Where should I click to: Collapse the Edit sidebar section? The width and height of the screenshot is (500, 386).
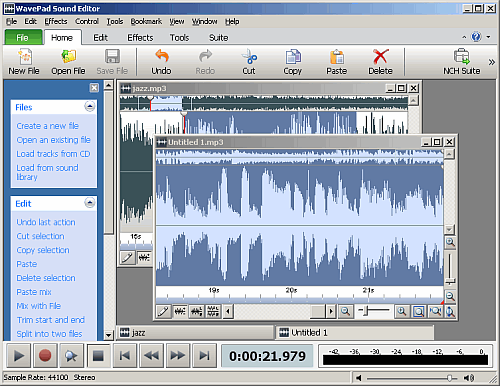(x=90, y=203)
